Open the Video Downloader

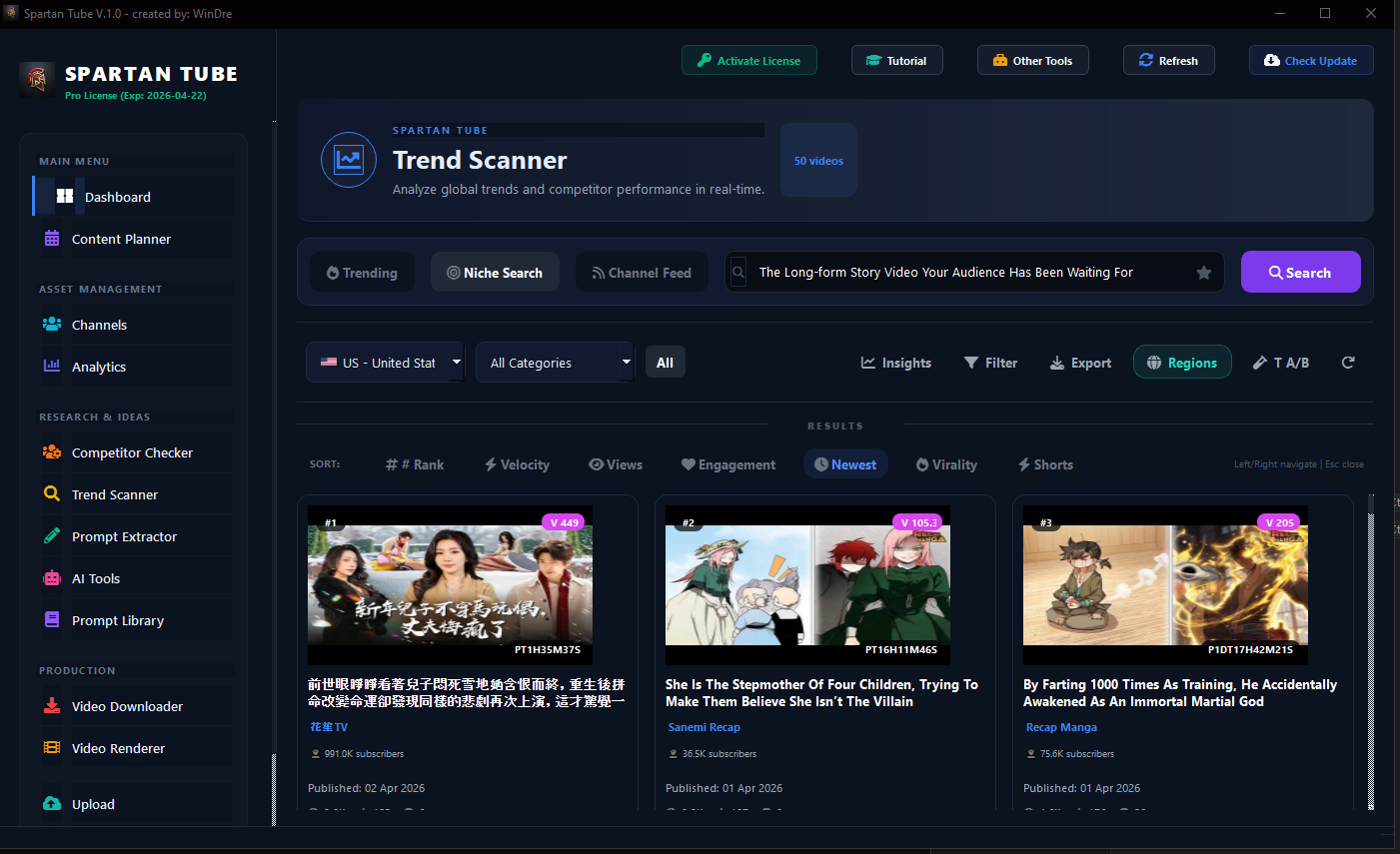click(x=127, y=706)
